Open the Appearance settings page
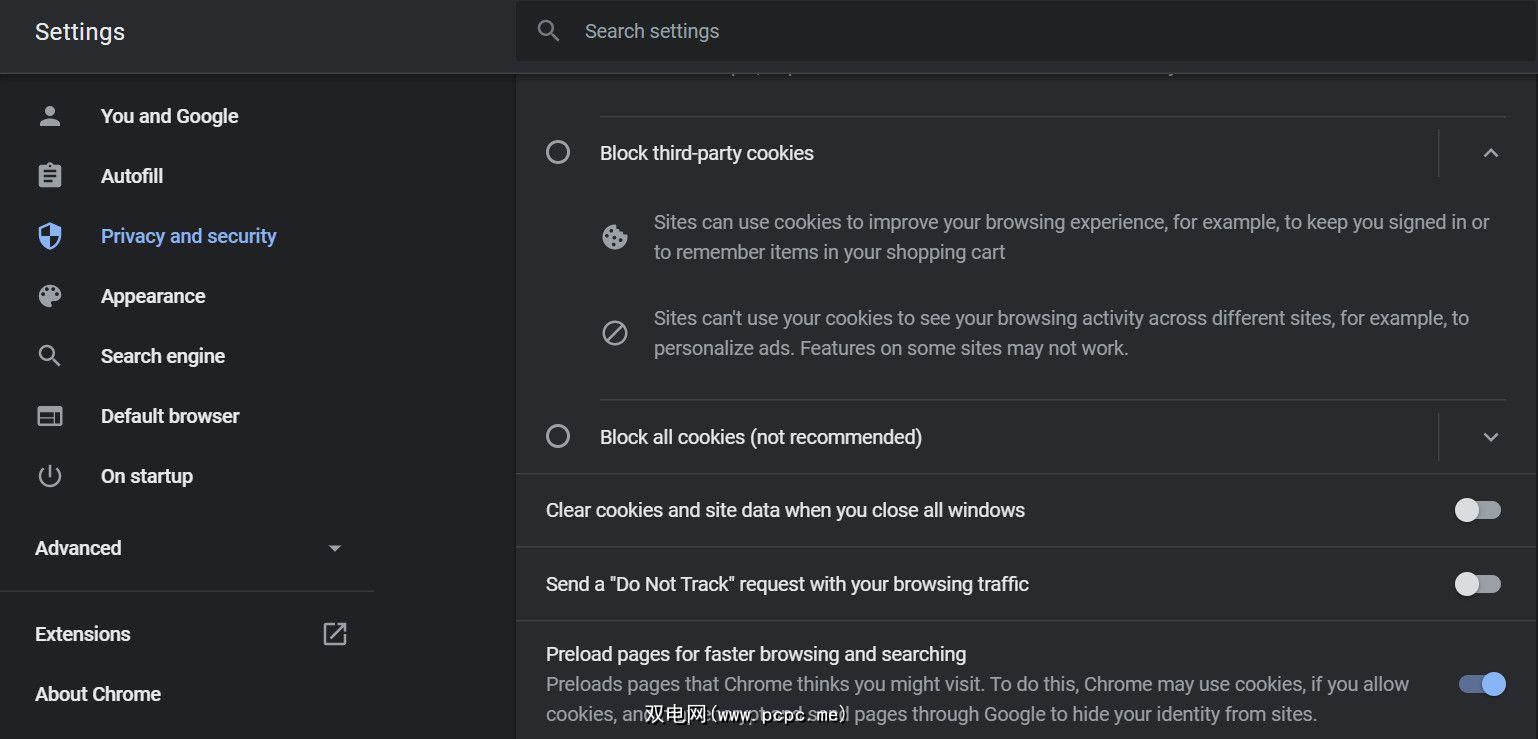Image resolution: width=1538 pixels, height=739 pixels. (153, 296)
